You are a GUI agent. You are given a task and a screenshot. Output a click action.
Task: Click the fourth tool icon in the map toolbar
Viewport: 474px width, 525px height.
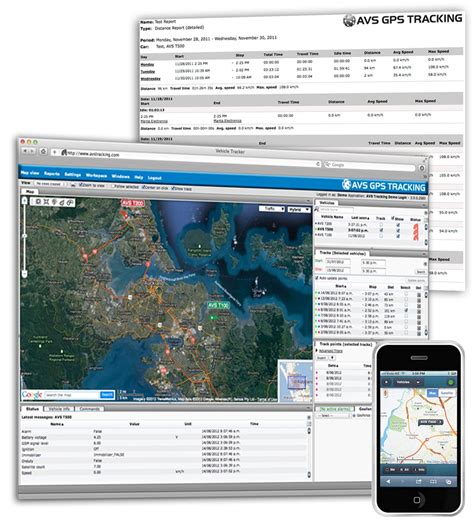[62, 202]
